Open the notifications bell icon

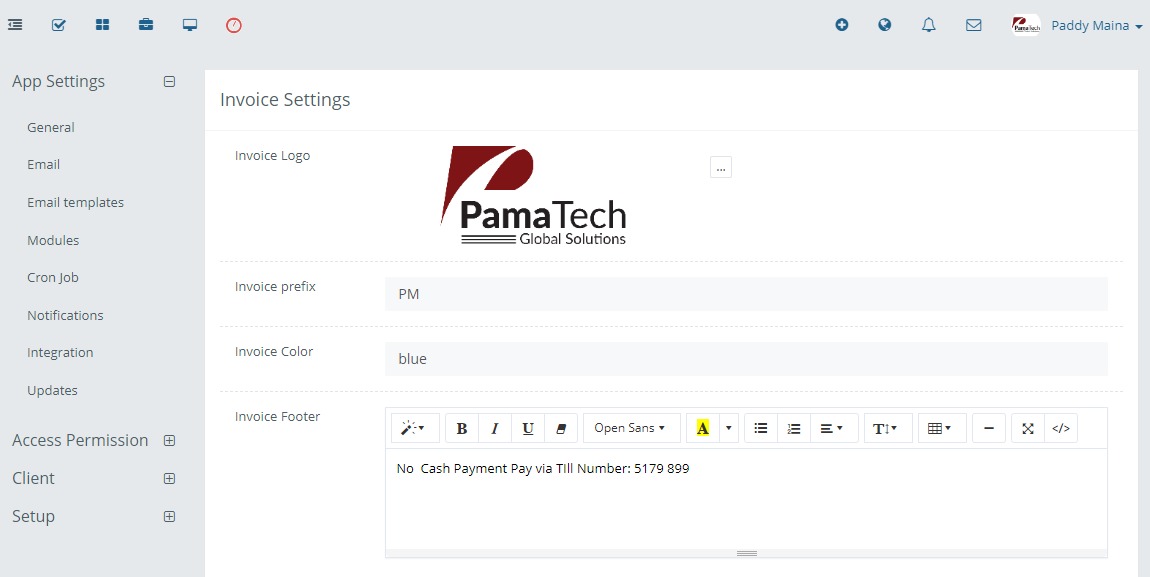(x=929, y=25)
